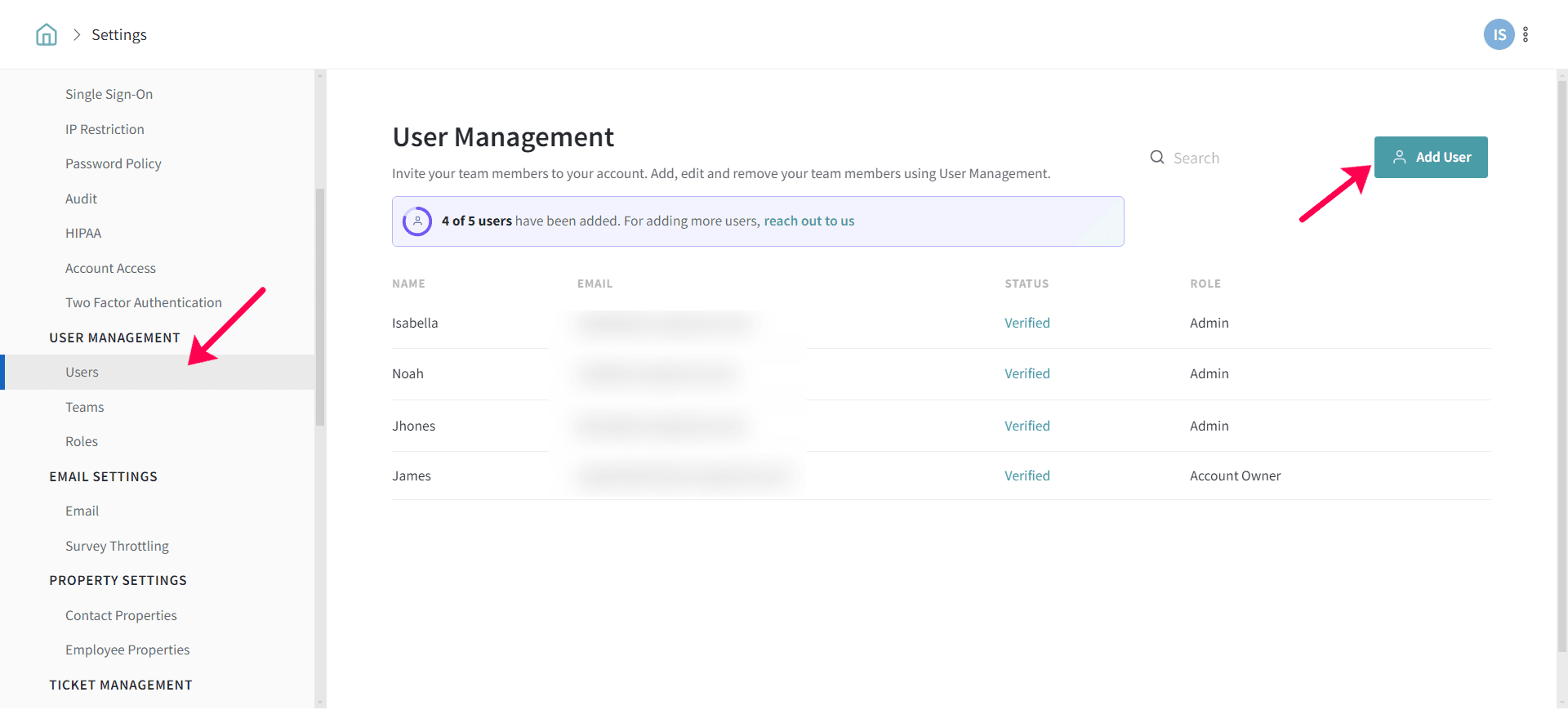Screen dimensions: 1568x710
Task: Open the three-dot kebab menu
Action: 1526,34
